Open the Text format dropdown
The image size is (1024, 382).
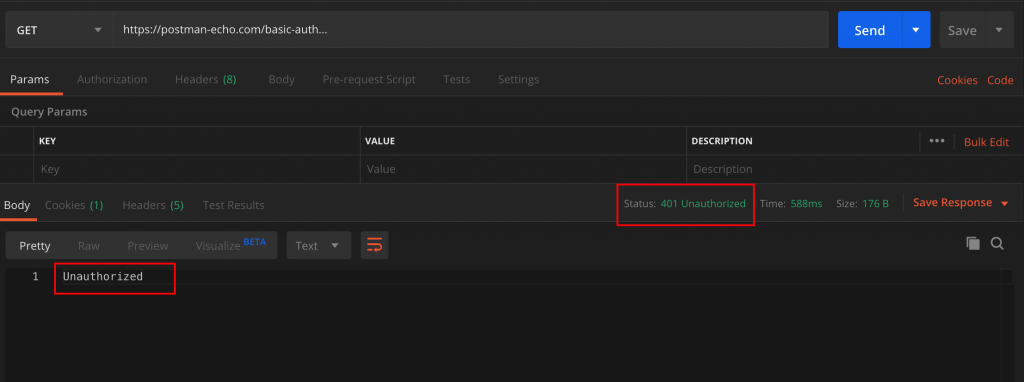(319, 246)
